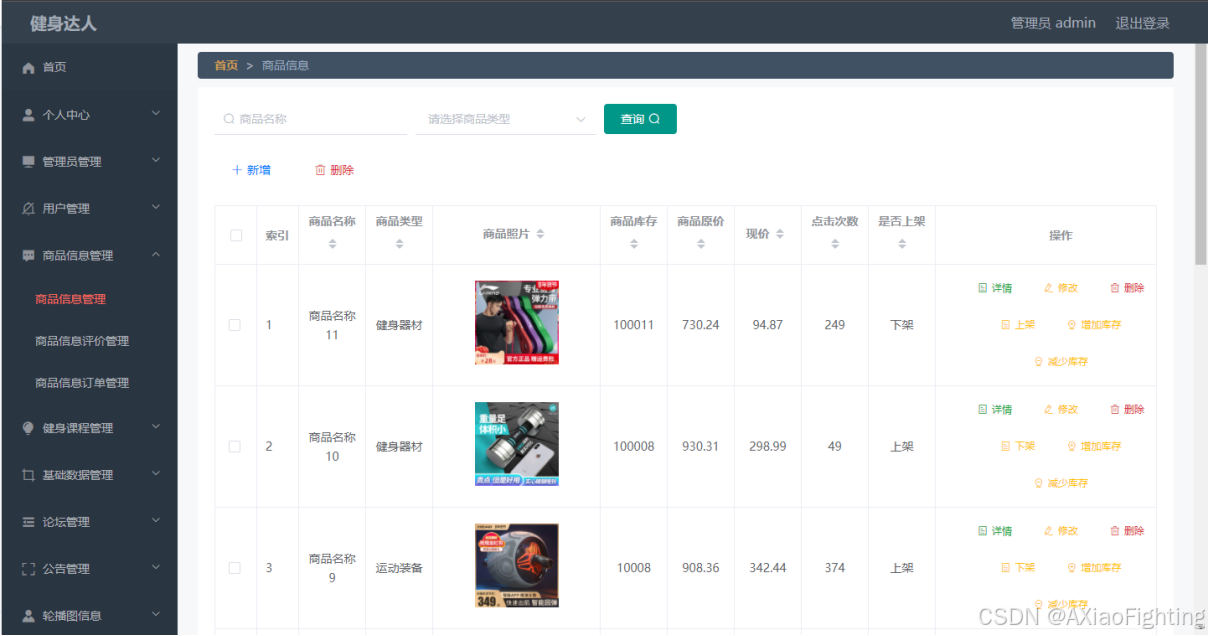
Task: Open the 商品信息管理 submenu item in red
Action: coord(70,299)
